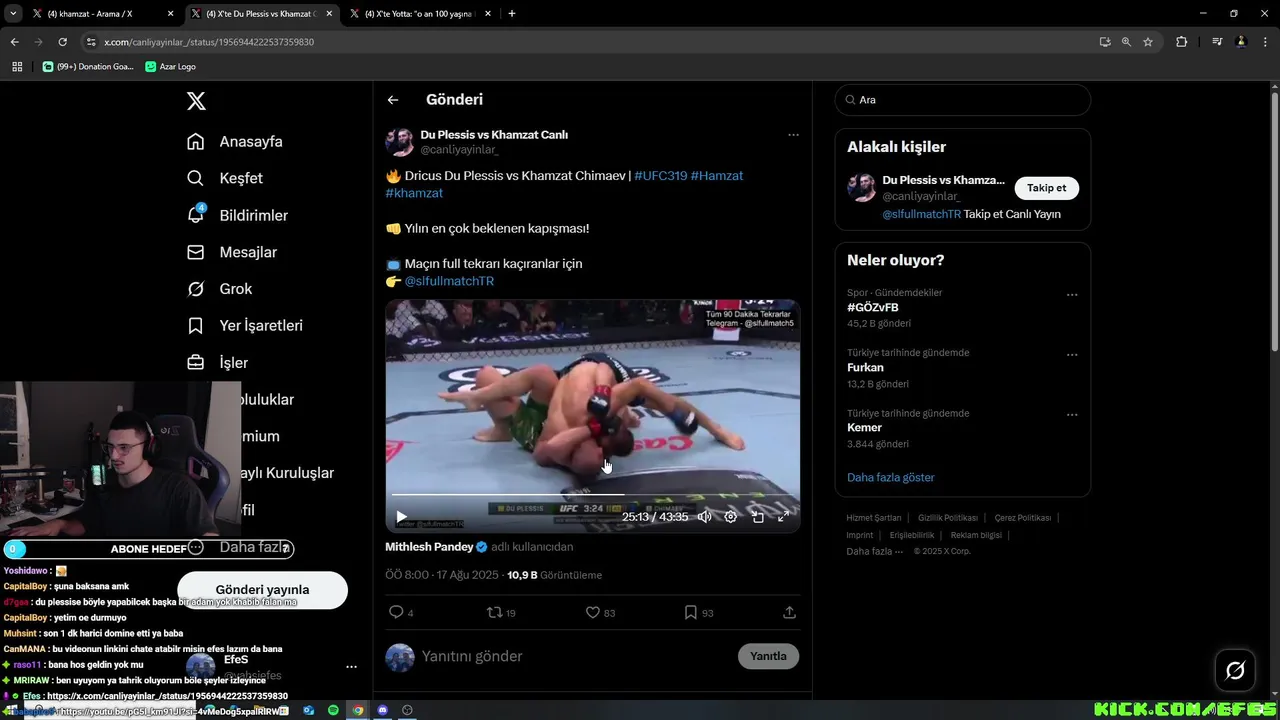Open Yer İşaretleri bookmarks
Screen dimensions: 1280x720
[245, 326]
